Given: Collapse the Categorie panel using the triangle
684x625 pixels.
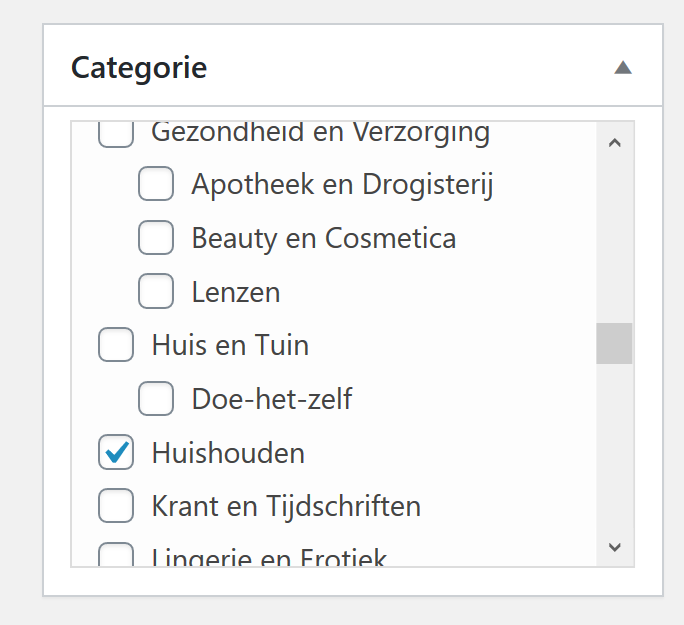Looking at the screenshot, I should pyautogui.click(x=623, y=68).
